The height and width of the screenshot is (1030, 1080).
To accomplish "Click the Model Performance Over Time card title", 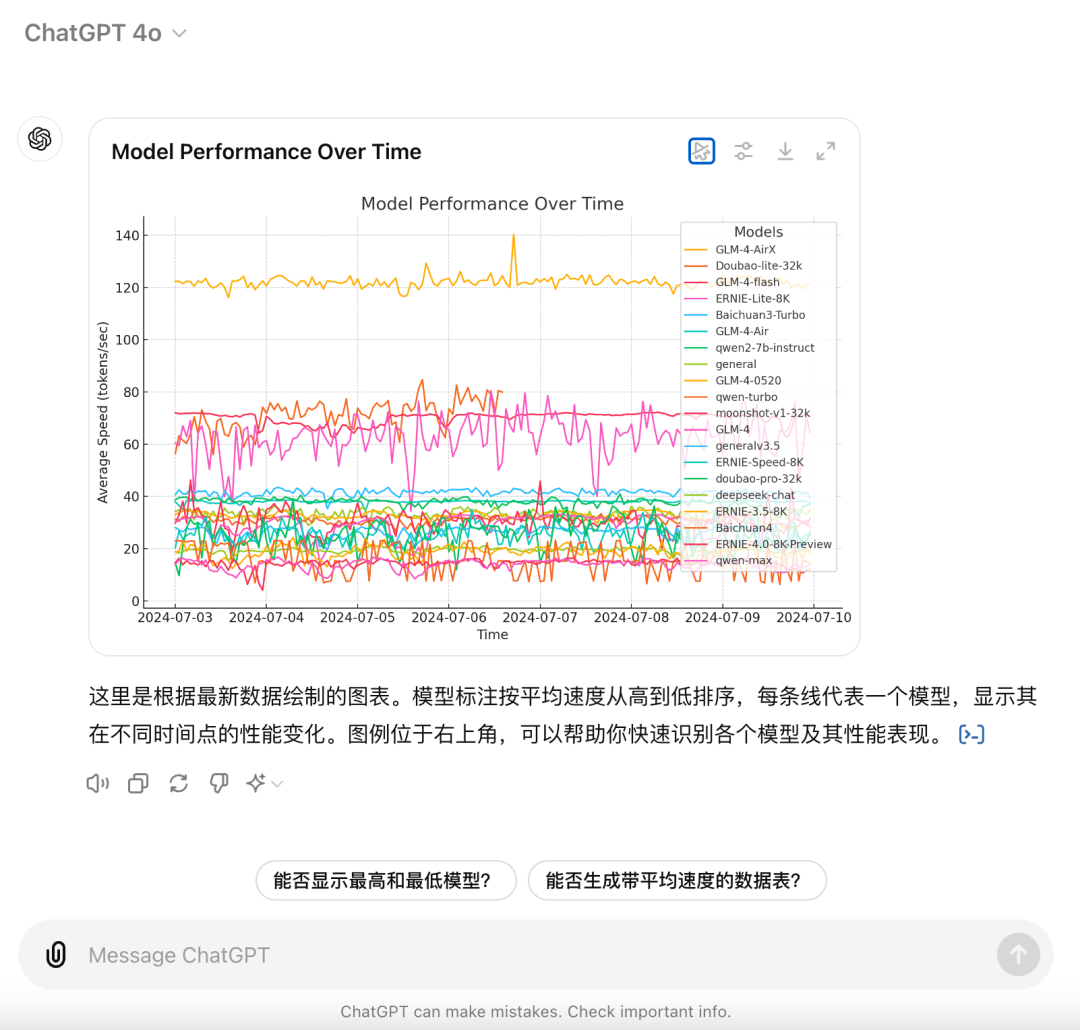I will tap(266, 152).
